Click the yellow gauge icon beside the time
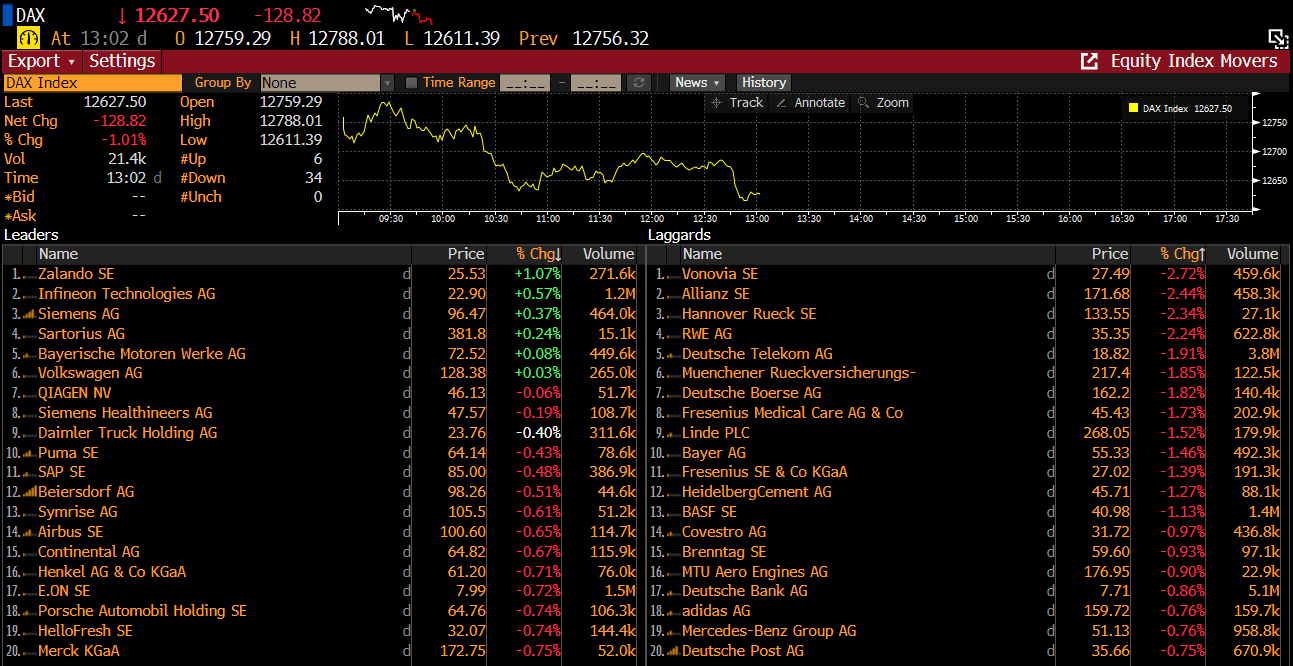This screenshot has width=1293, height=666. [x=28, y=38]
